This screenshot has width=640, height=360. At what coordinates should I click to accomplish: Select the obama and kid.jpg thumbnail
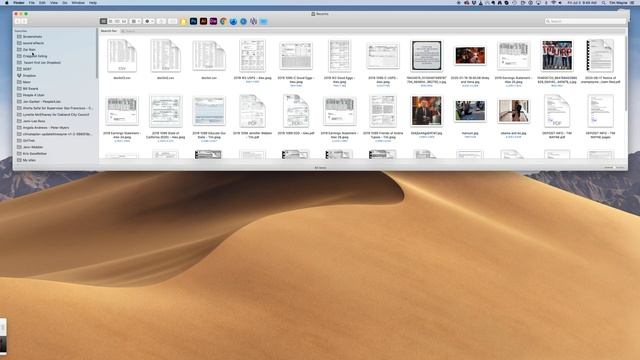513,111
